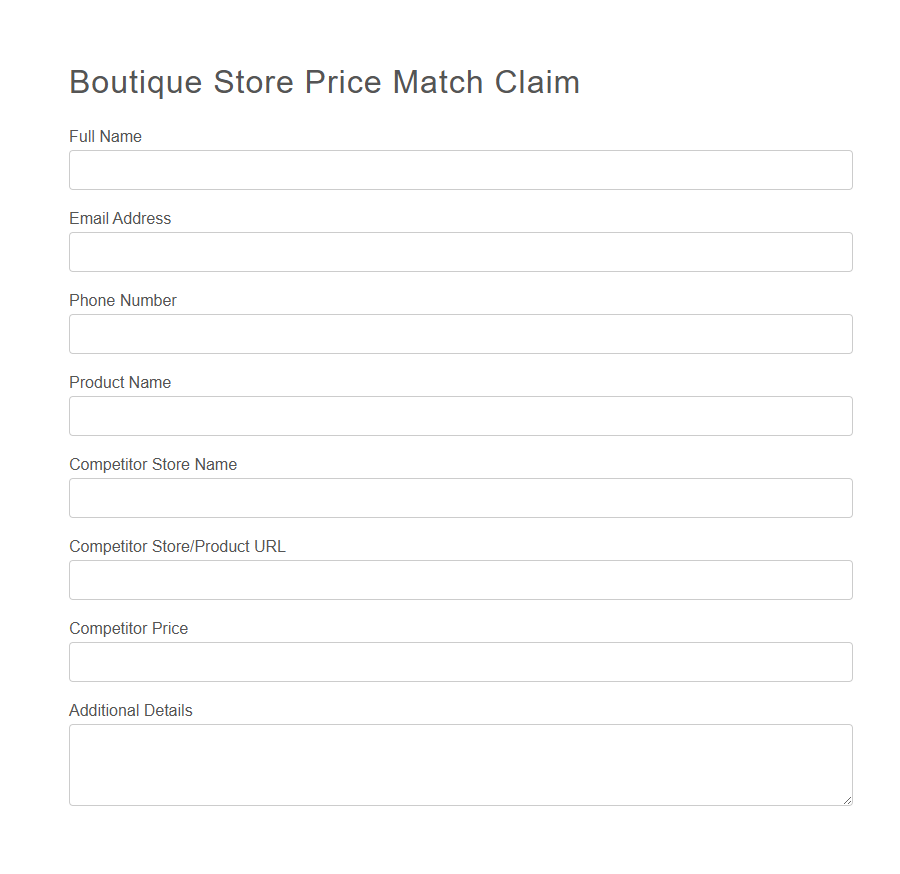Click the Additional Details label
900x874 pixels.
(x=131, y=710)
